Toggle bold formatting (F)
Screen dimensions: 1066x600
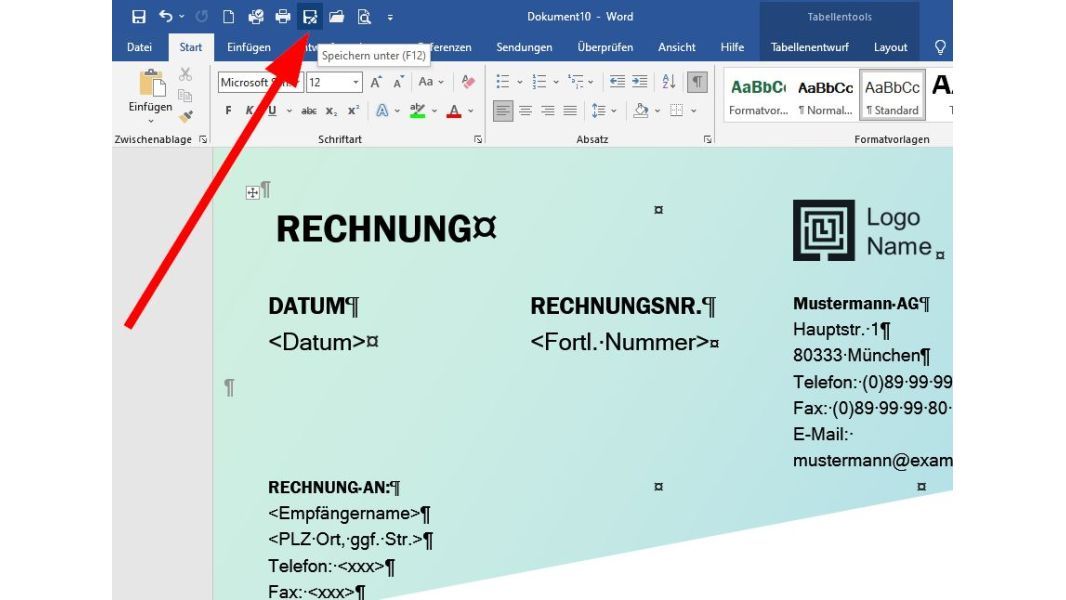[228, 111]
